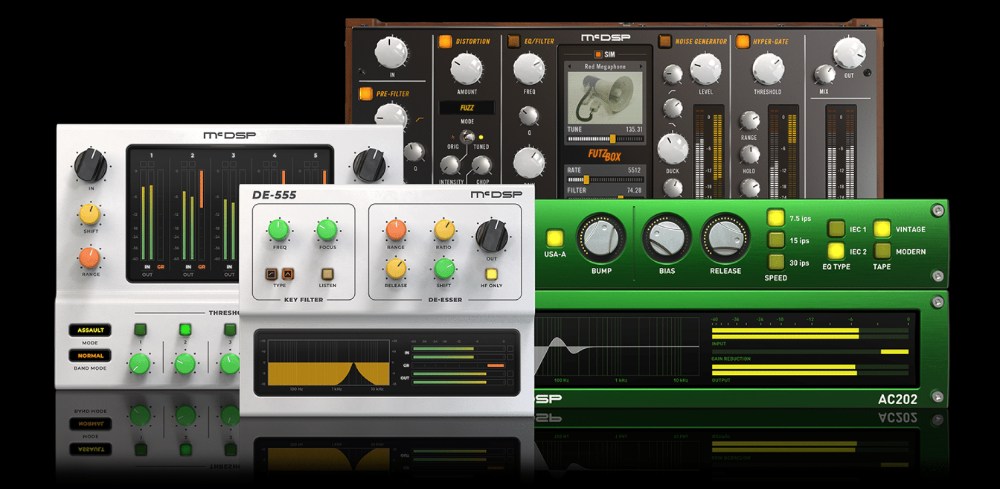Click the Red Megaphone preview image
The height and width of the screenshot is (489, 1000).
pos(605,98)
